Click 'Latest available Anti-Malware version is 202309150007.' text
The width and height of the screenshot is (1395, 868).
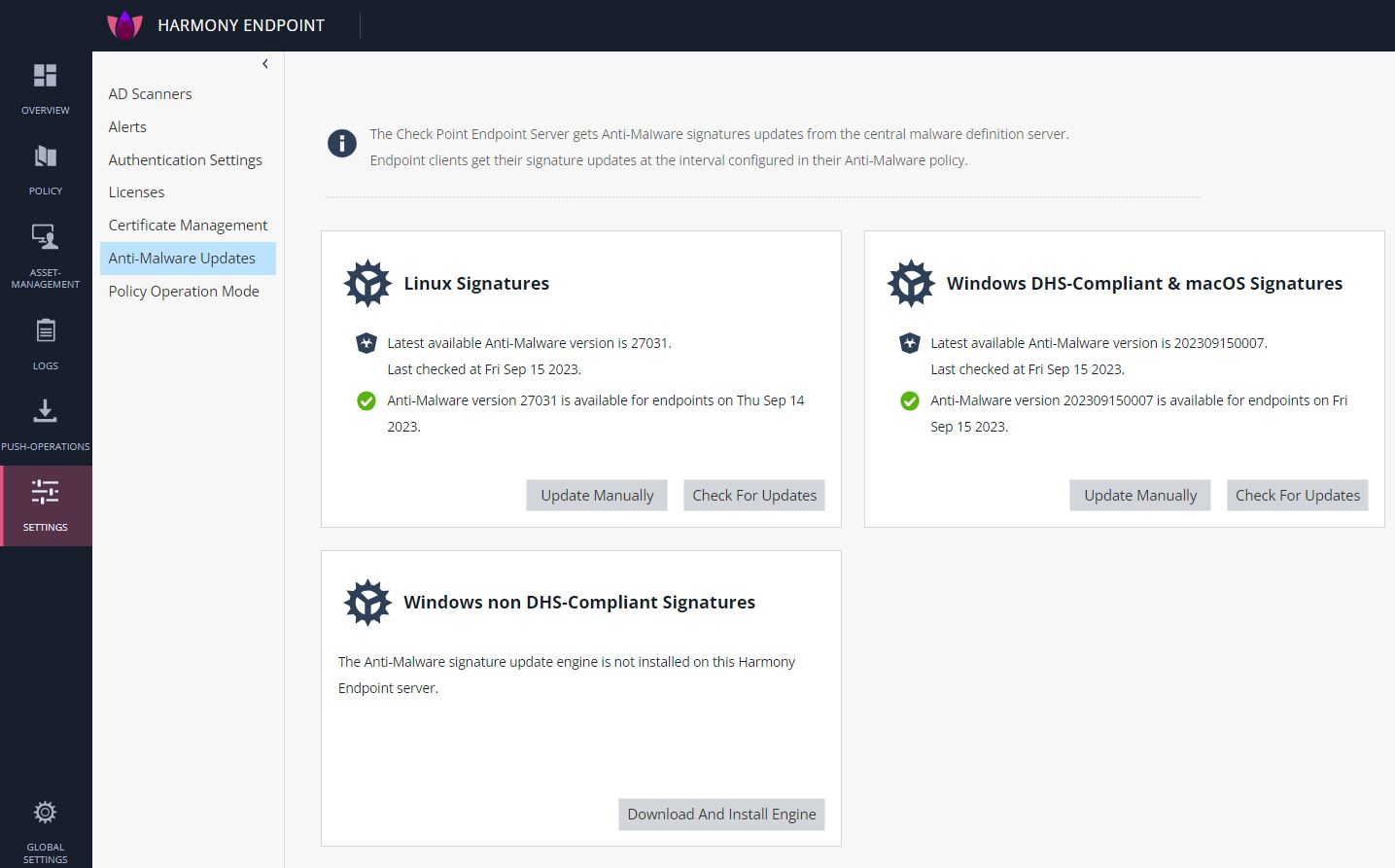[1099, 343]
